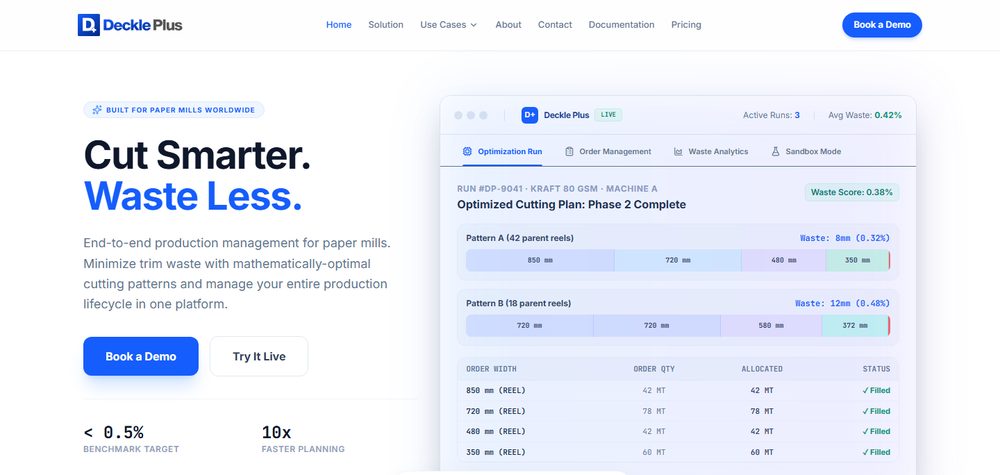Screen dimensions: 1000x475
Task: Select the 580 mm segment in Pattern B
Action: pos(771,325)
